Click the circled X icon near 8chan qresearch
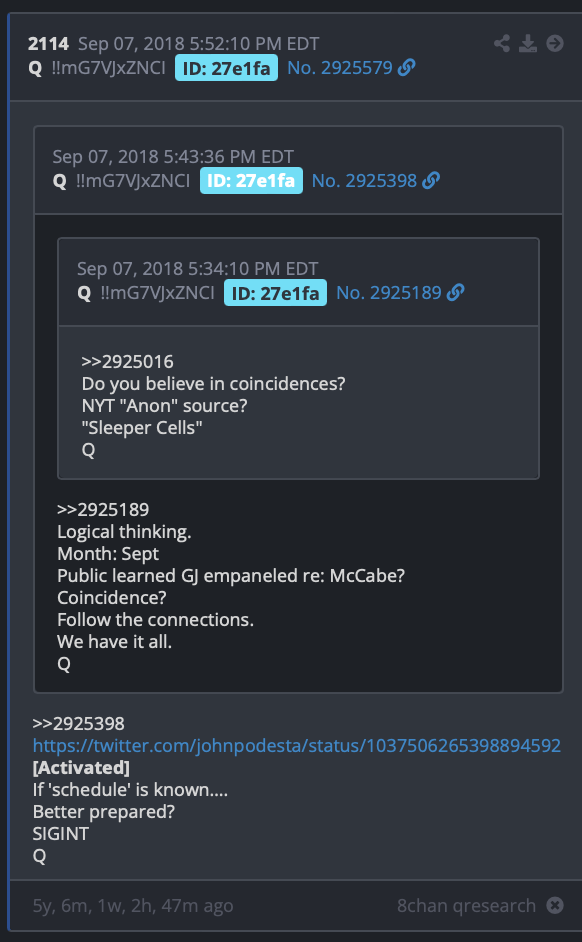This screenshot has height=942, width=582. coord(555,905)
